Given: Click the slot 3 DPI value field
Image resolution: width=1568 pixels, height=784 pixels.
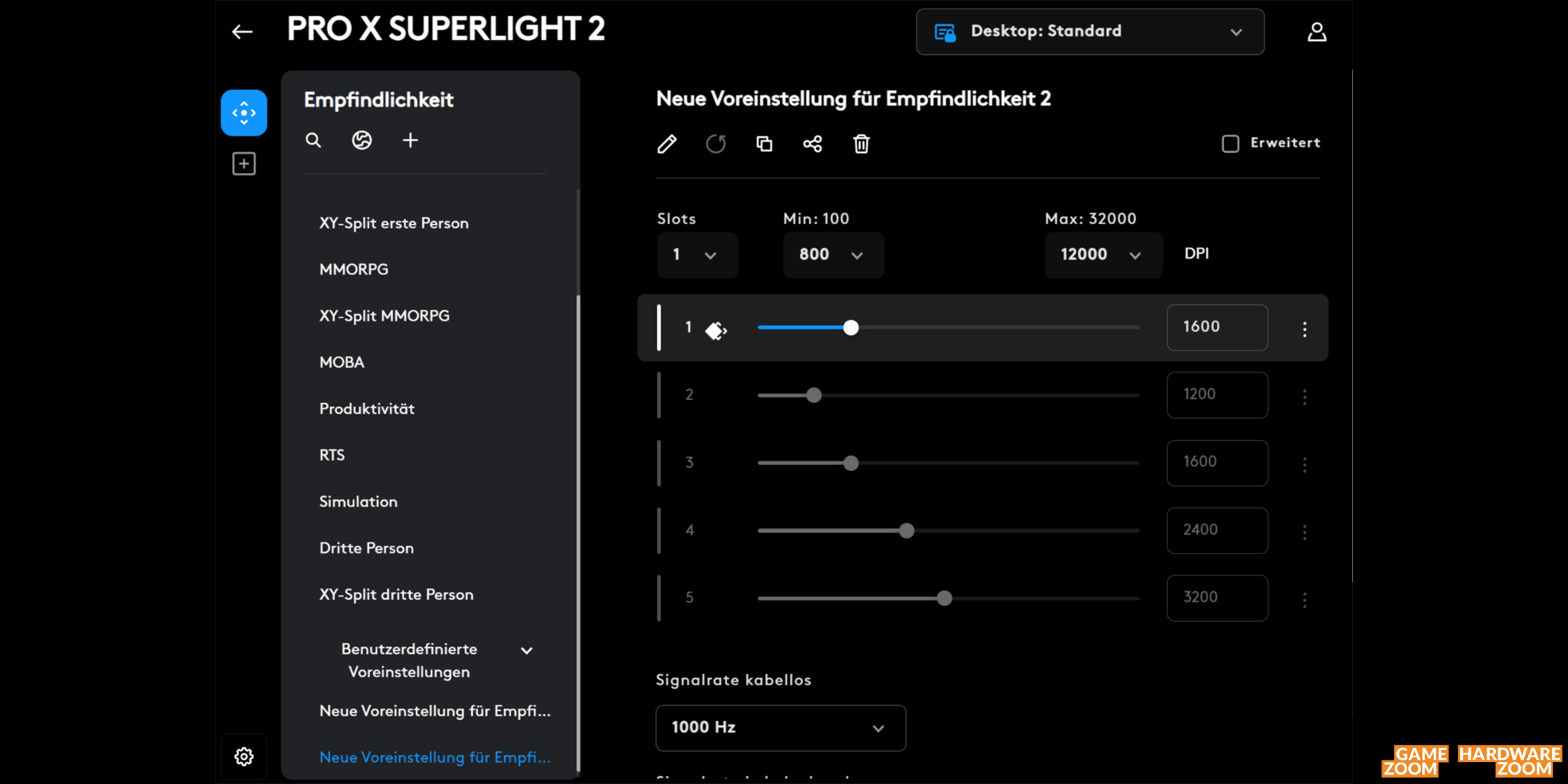Looking at the screenshot, I should click(1217, 463).
